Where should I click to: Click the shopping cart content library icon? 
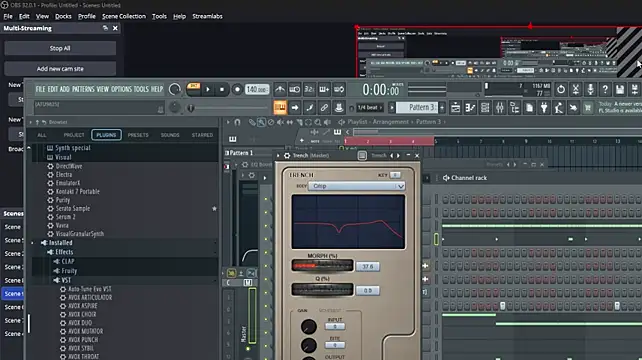588,108
